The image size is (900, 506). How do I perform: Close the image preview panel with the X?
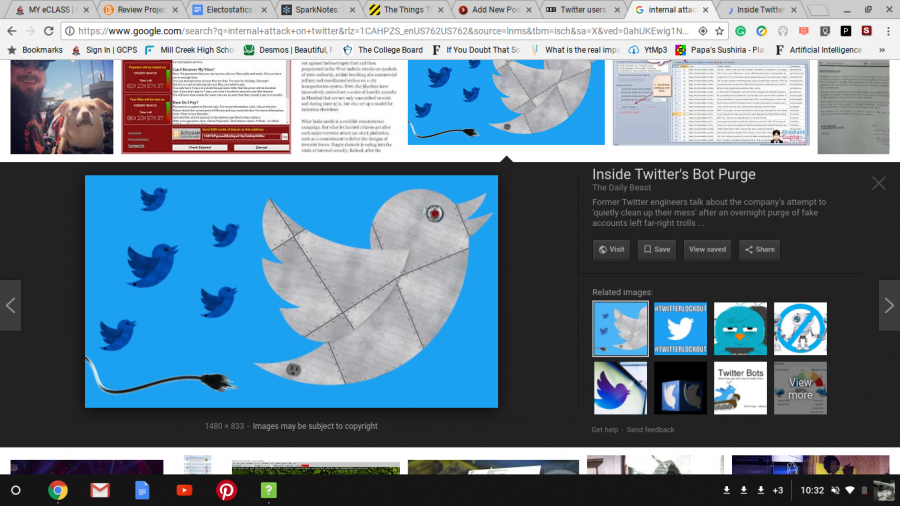878,184
